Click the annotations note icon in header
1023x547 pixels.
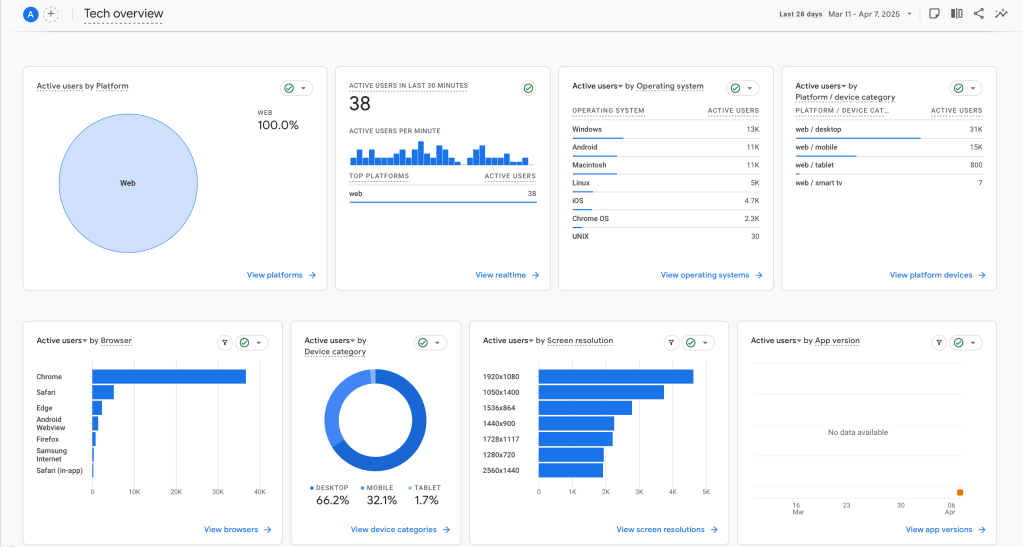coord(933,14)
